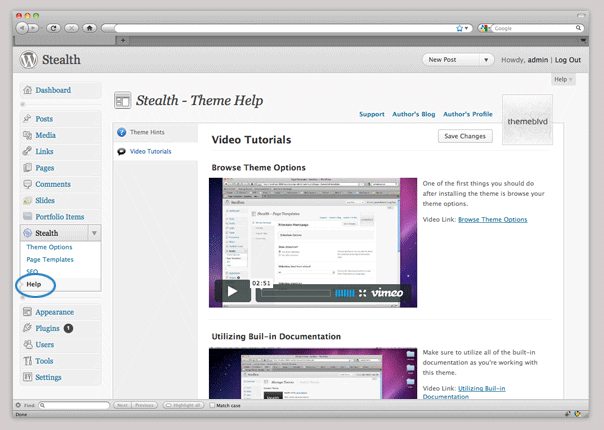Click the themeblvd logo thumbnail
The height and width of the screenshot is (430, 604).
[x=527, y=120]
